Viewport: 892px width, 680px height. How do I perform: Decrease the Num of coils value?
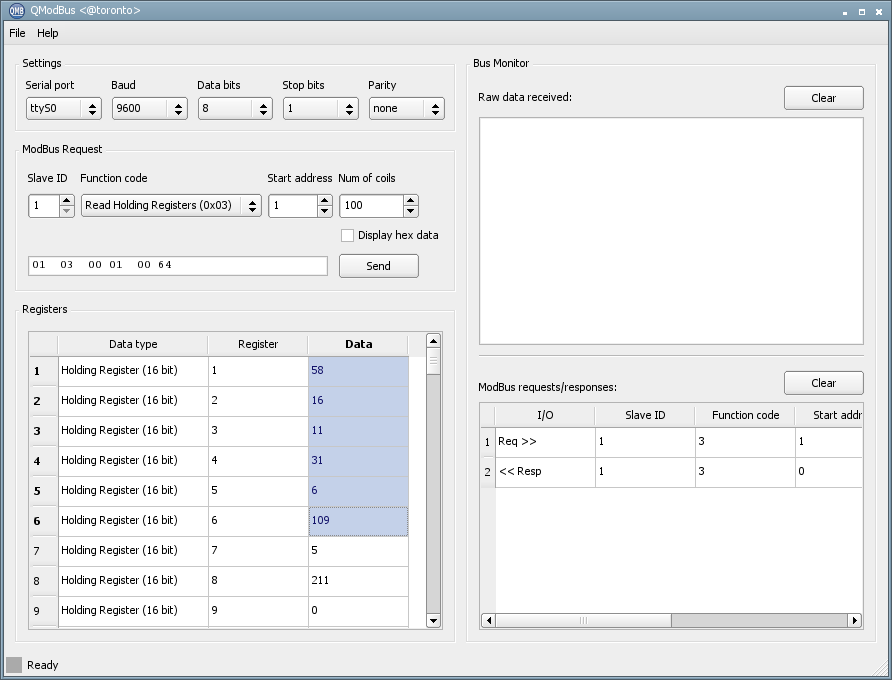[x=411, y=211]
